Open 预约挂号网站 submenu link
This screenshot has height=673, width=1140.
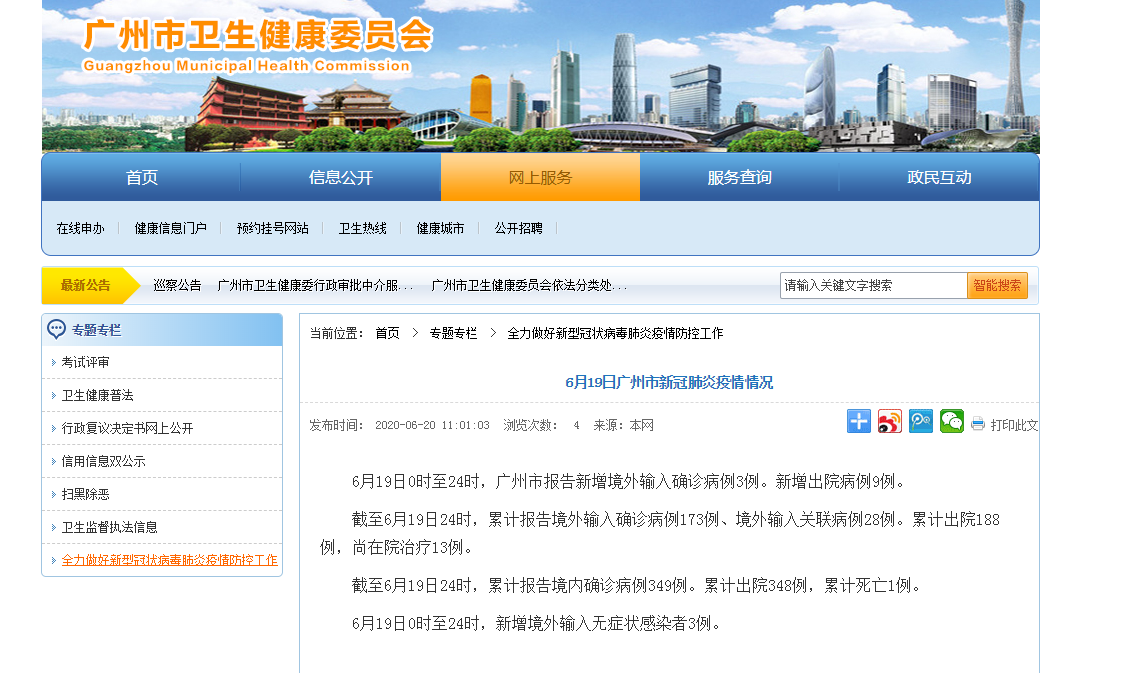[x=273, y=228]
